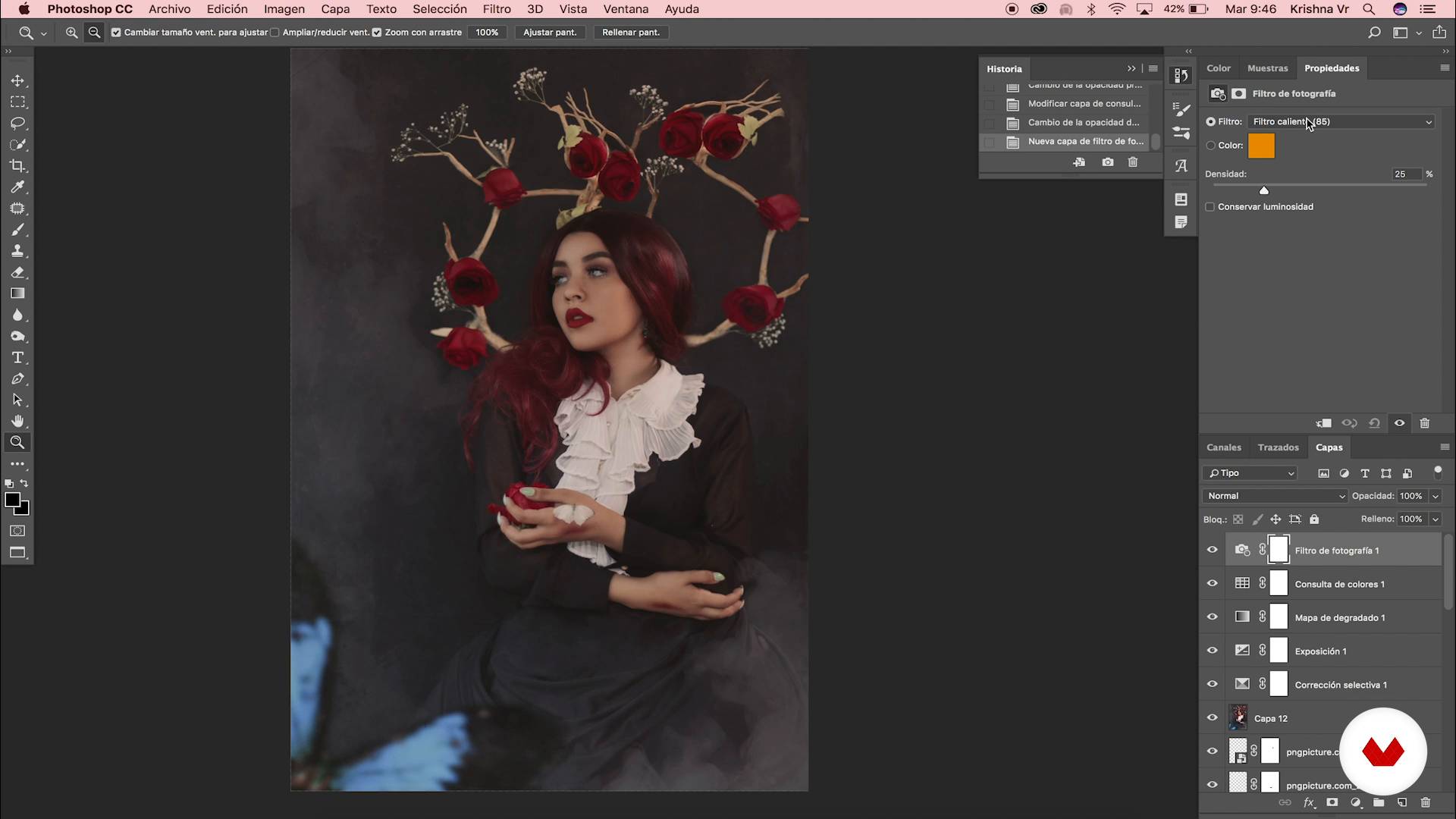Hide the Filtro de fotografía 1 layer
1456x819 pixels.
(x=1213, y=551)
